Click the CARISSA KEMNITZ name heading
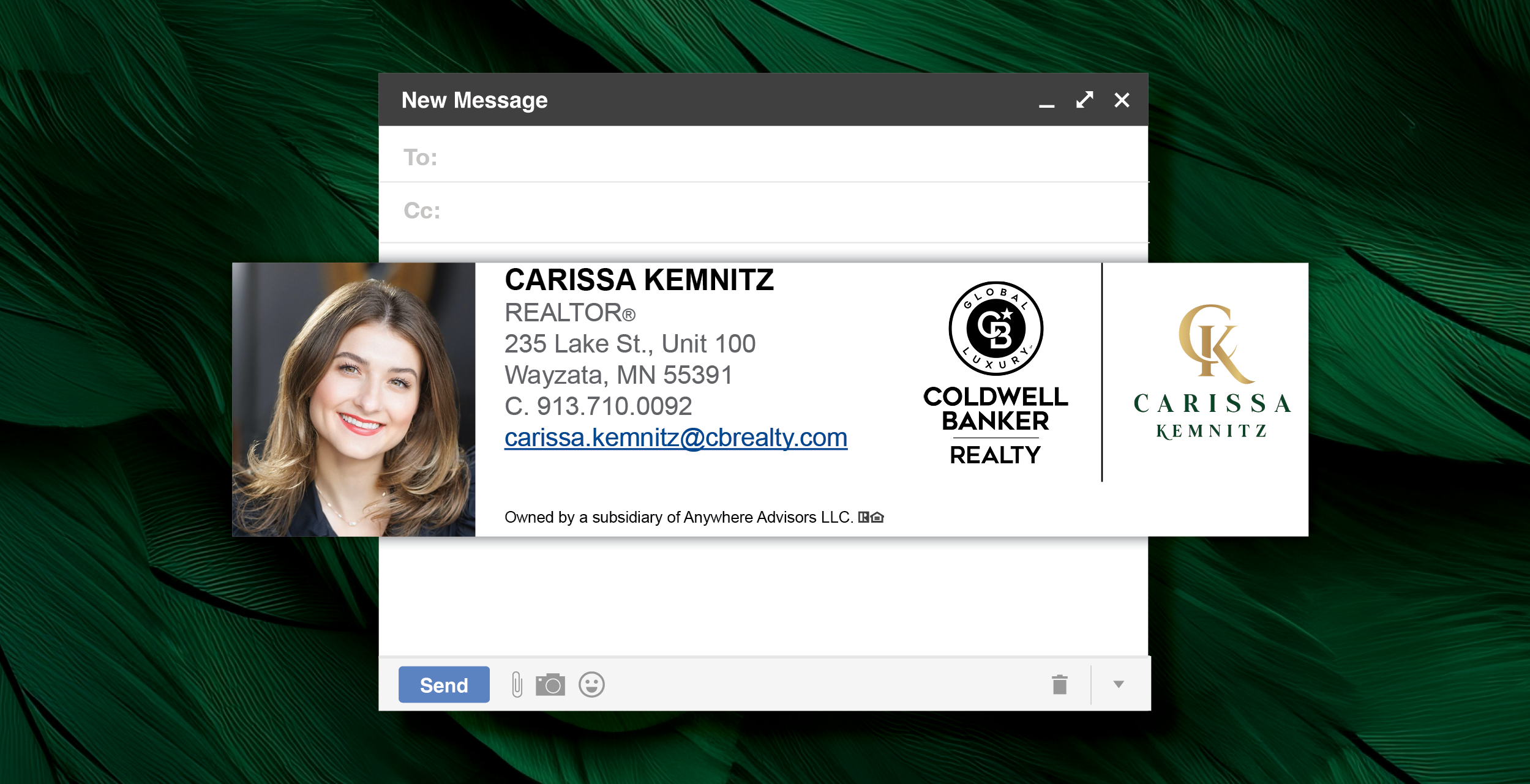This screenshot has width=1530, height=784. (x=639, y=280)
